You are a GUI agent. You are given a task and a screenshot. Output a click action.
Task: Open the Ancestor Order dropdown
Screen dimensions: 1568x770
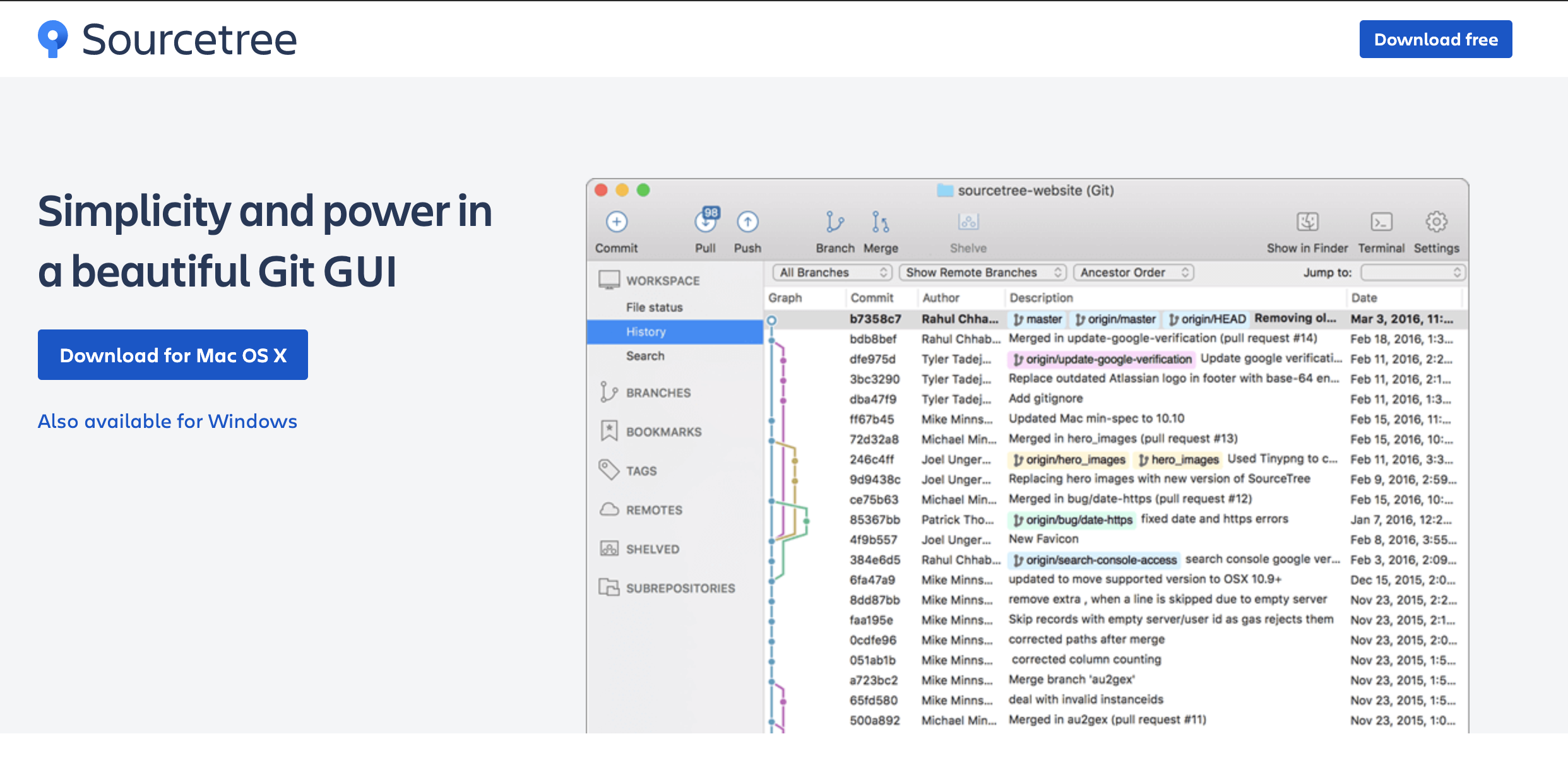point(1133,273)
